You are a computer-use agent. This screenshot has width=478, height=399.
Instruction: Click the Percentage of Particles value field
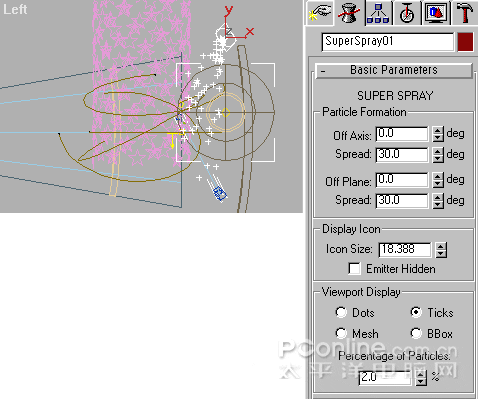(385, 377)
